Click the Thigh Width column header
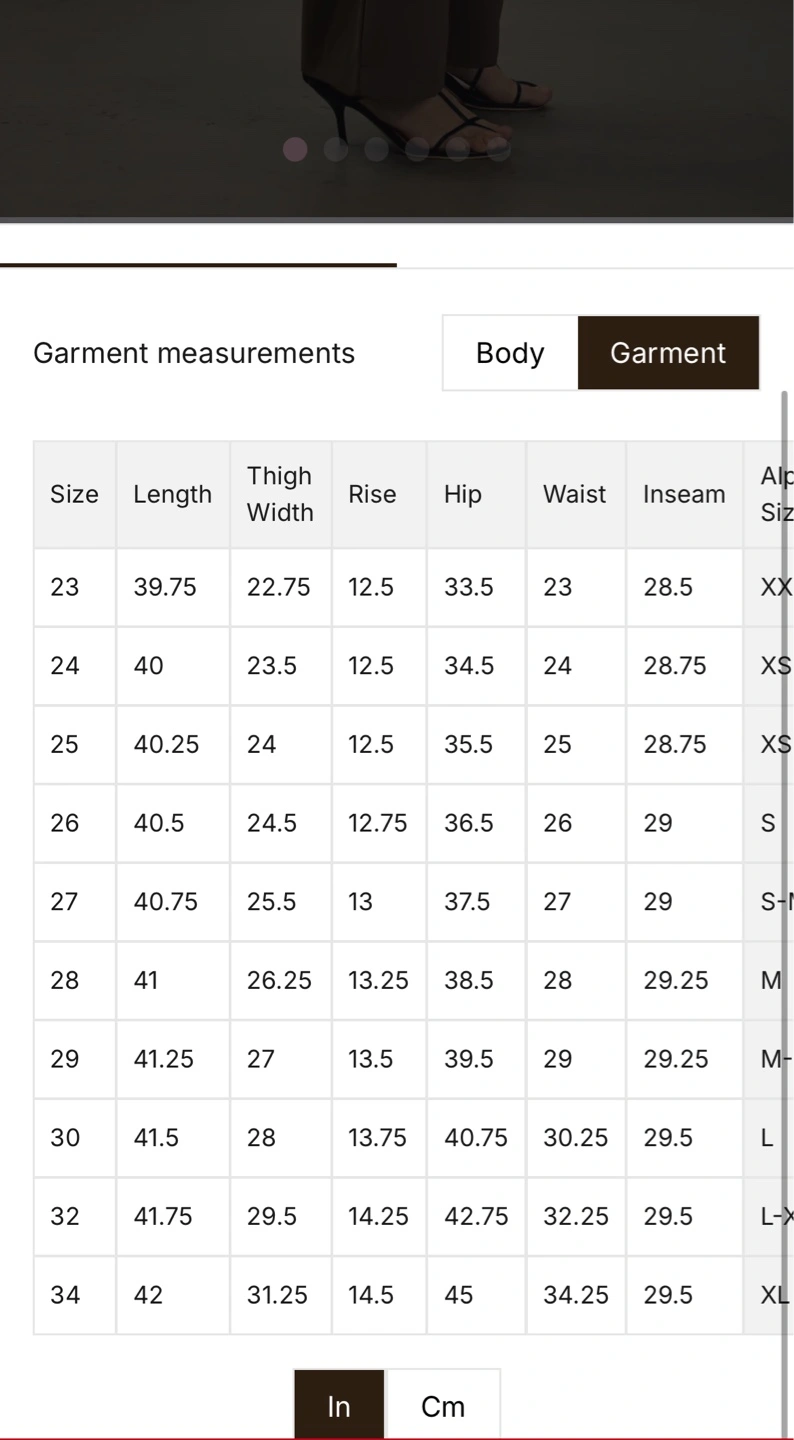This screenshot has height=1440, width=794. (x=280, y=494)
